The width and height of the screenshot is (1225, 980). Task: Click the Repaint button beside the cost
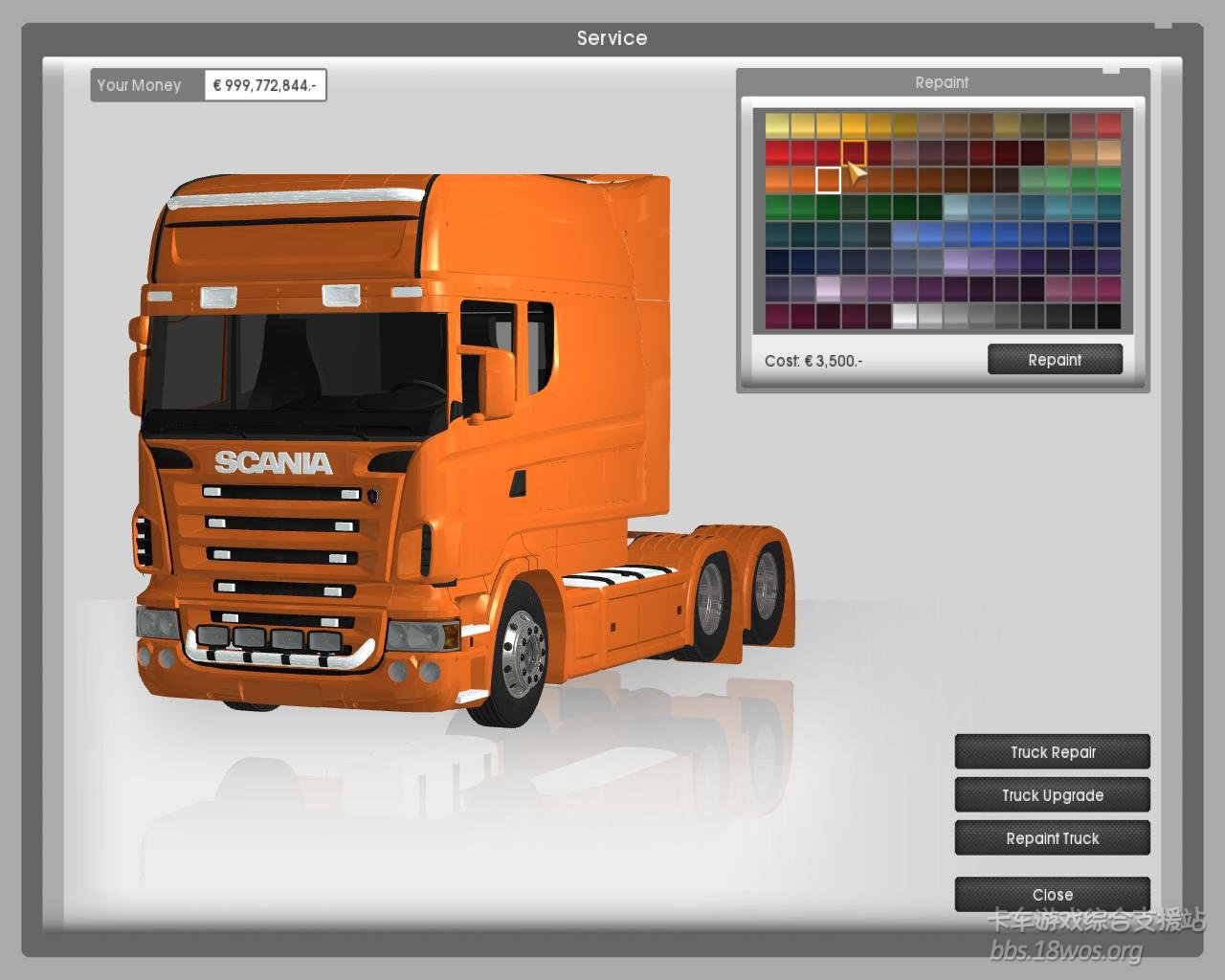[x=1055, y=360]
